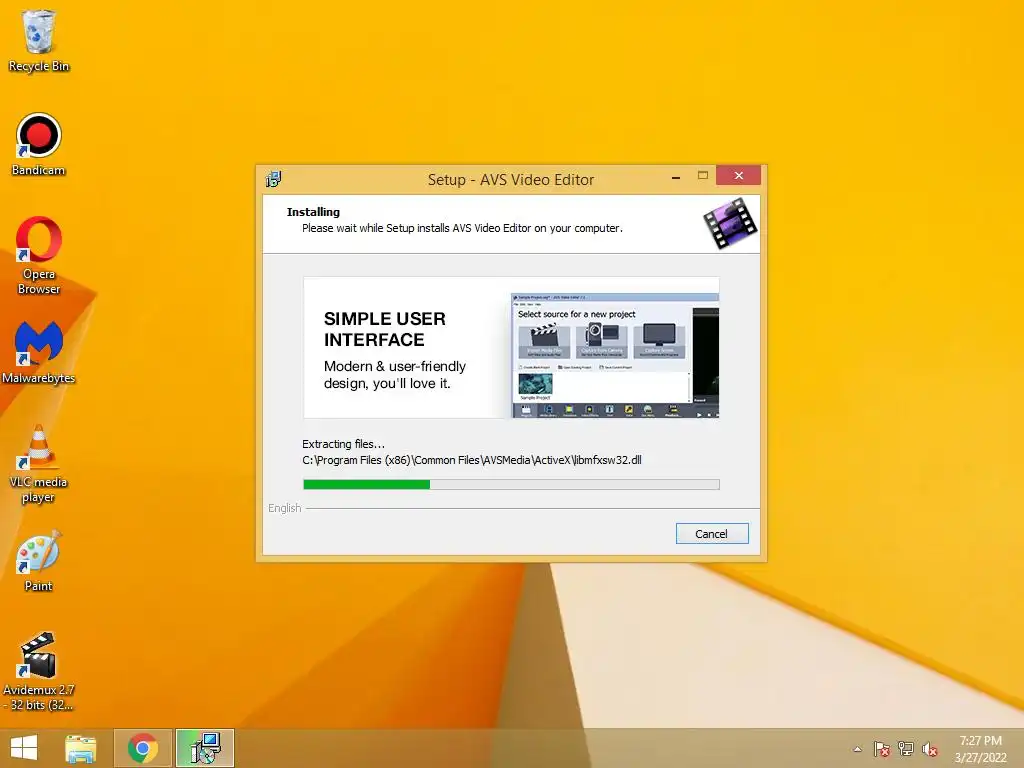
Task: Minimize the Setup - AVS Video Editor window
Action: click(676, 176)
